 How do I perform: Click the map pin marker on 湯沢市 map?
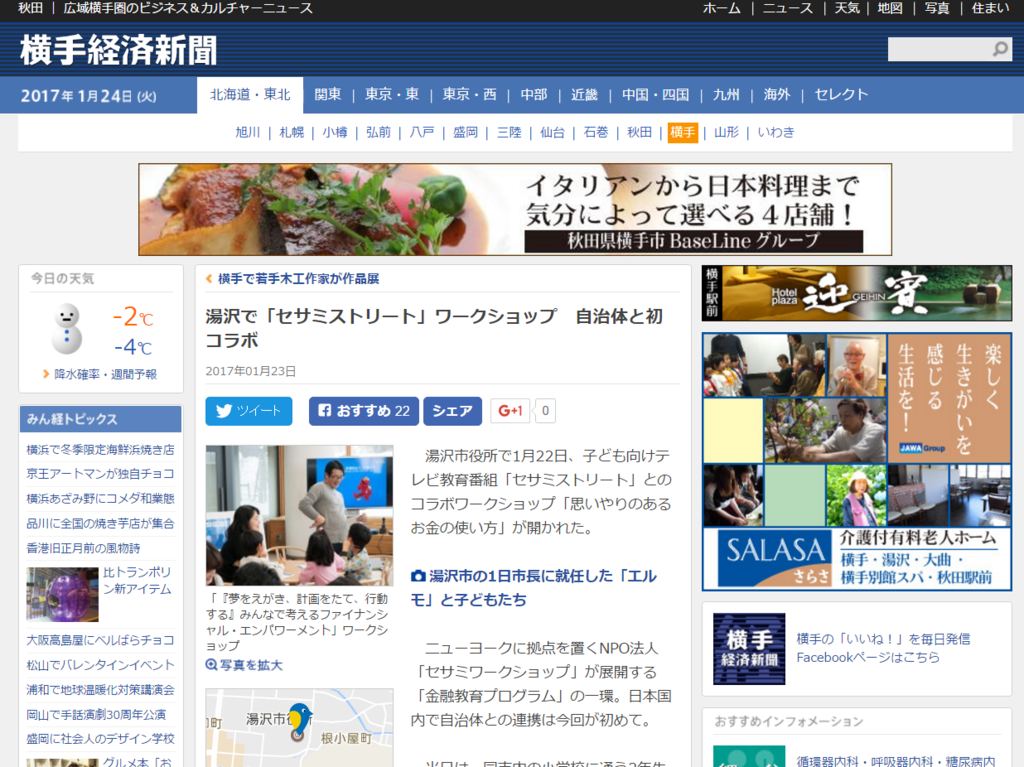click(299, 721)
